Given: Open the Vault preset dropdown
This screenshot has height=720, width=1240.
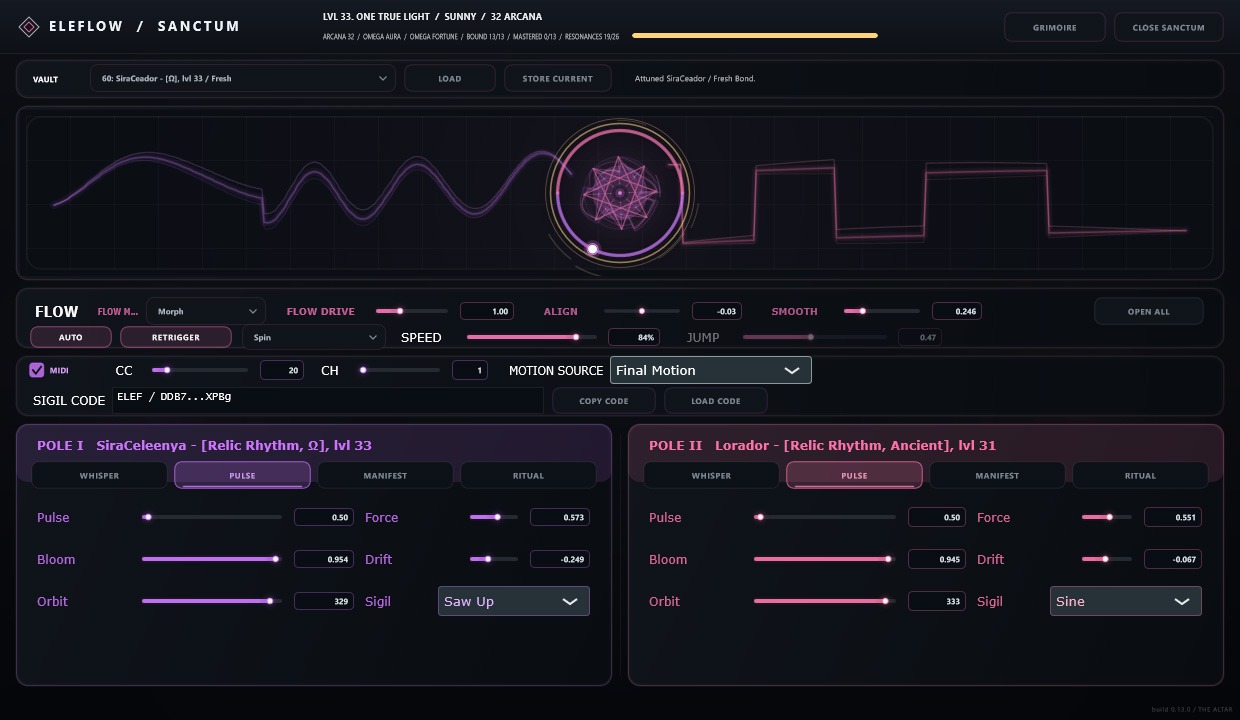Looking at the screenshot, I should point(243,78).
